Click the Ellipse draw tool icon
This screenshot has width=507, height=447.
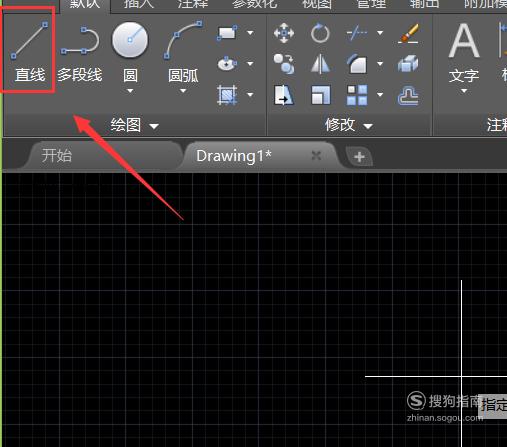pyautogui.click(x=227, y=63)
